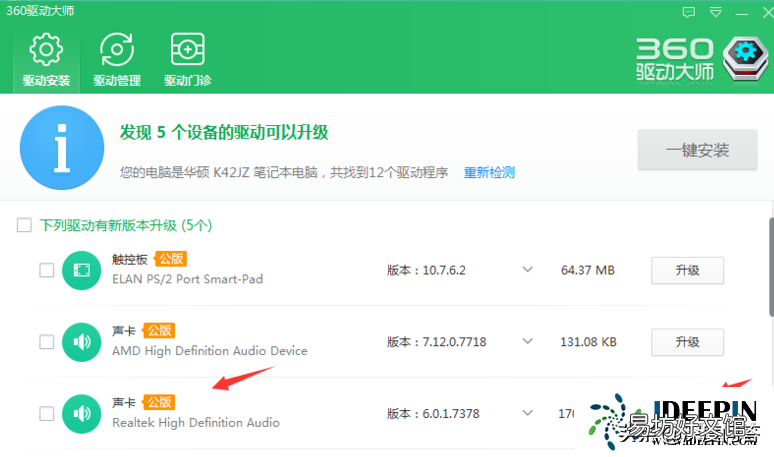Tick the AMD High Definition Audio checkbox

[x=46, y=342]
